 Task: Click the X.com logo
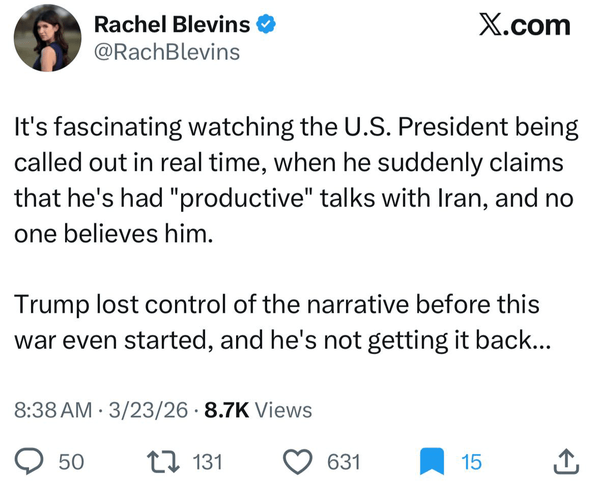pos(525,25)
